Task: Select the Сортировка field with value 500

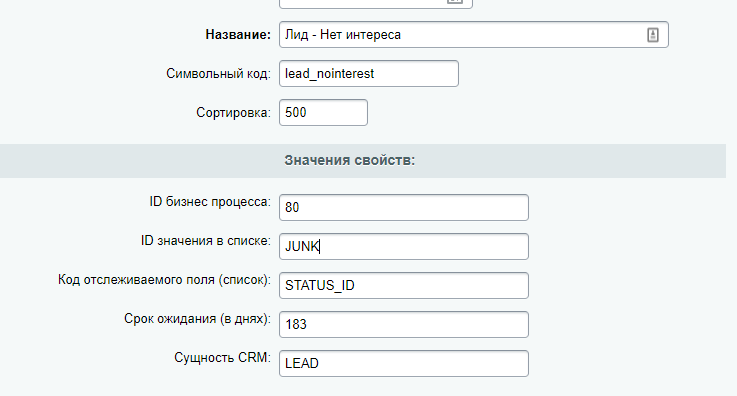Action: click(323, 113)
